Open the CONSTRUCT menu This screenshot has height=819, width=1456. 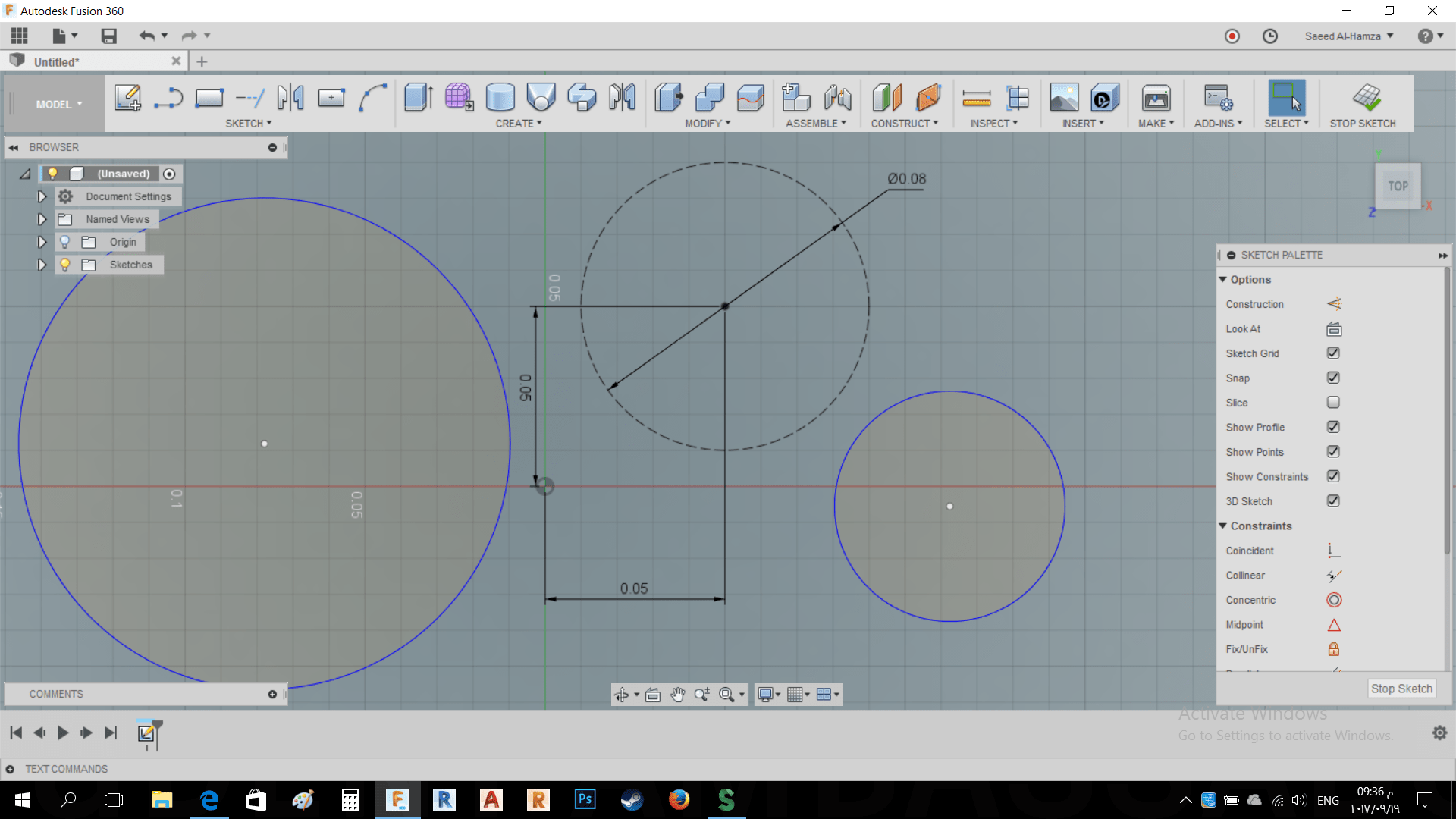point(904,123)
